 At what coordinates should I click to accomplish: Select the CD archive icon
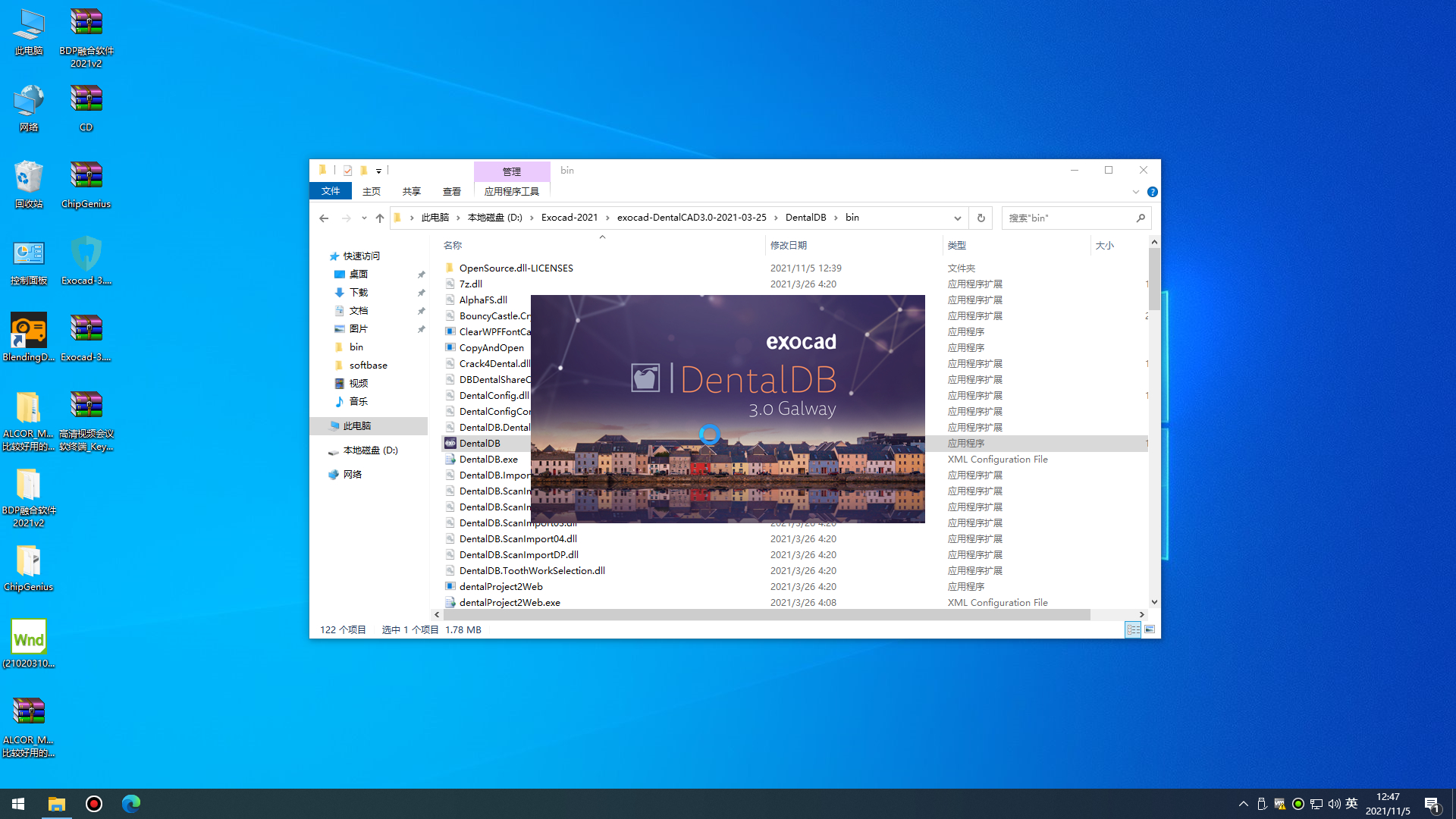point(86,108)
